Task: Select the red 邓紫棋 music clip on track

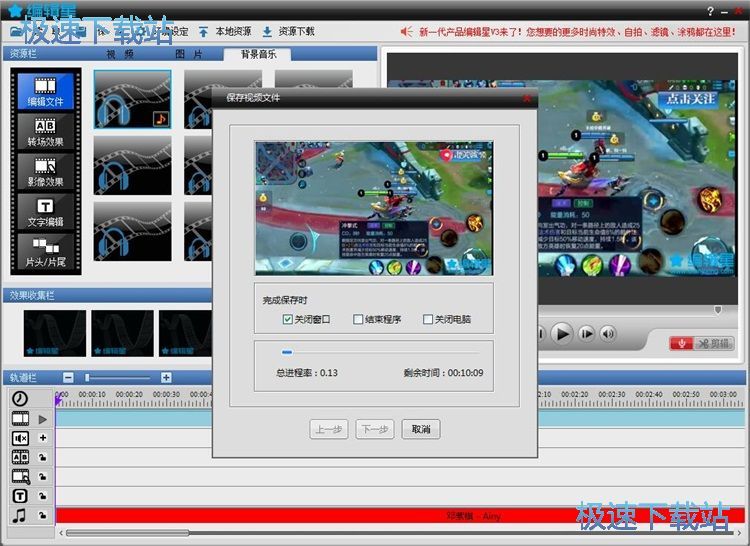Action: coord(400,515)
